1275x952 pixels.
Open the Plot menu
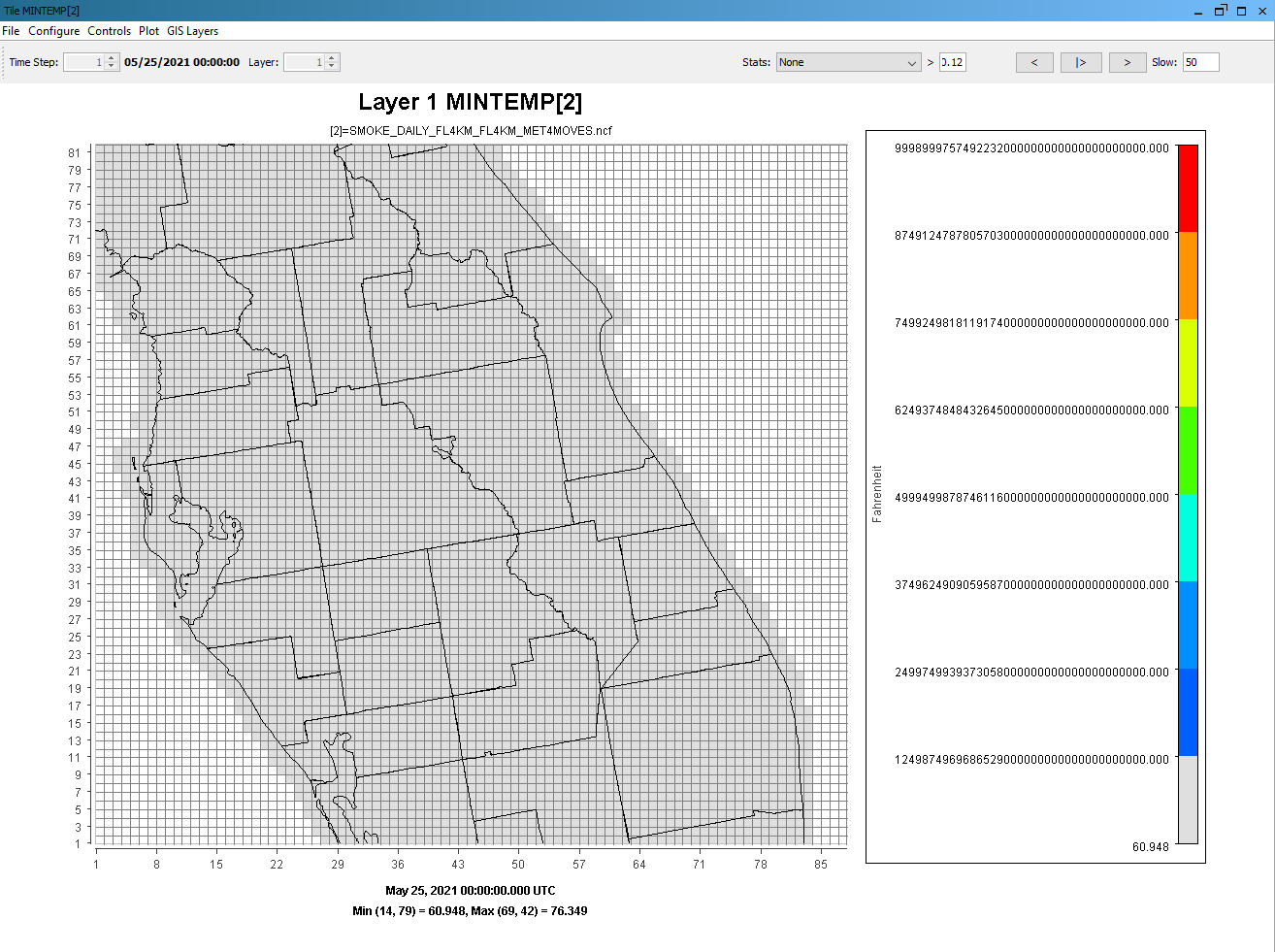pos(148,31)
